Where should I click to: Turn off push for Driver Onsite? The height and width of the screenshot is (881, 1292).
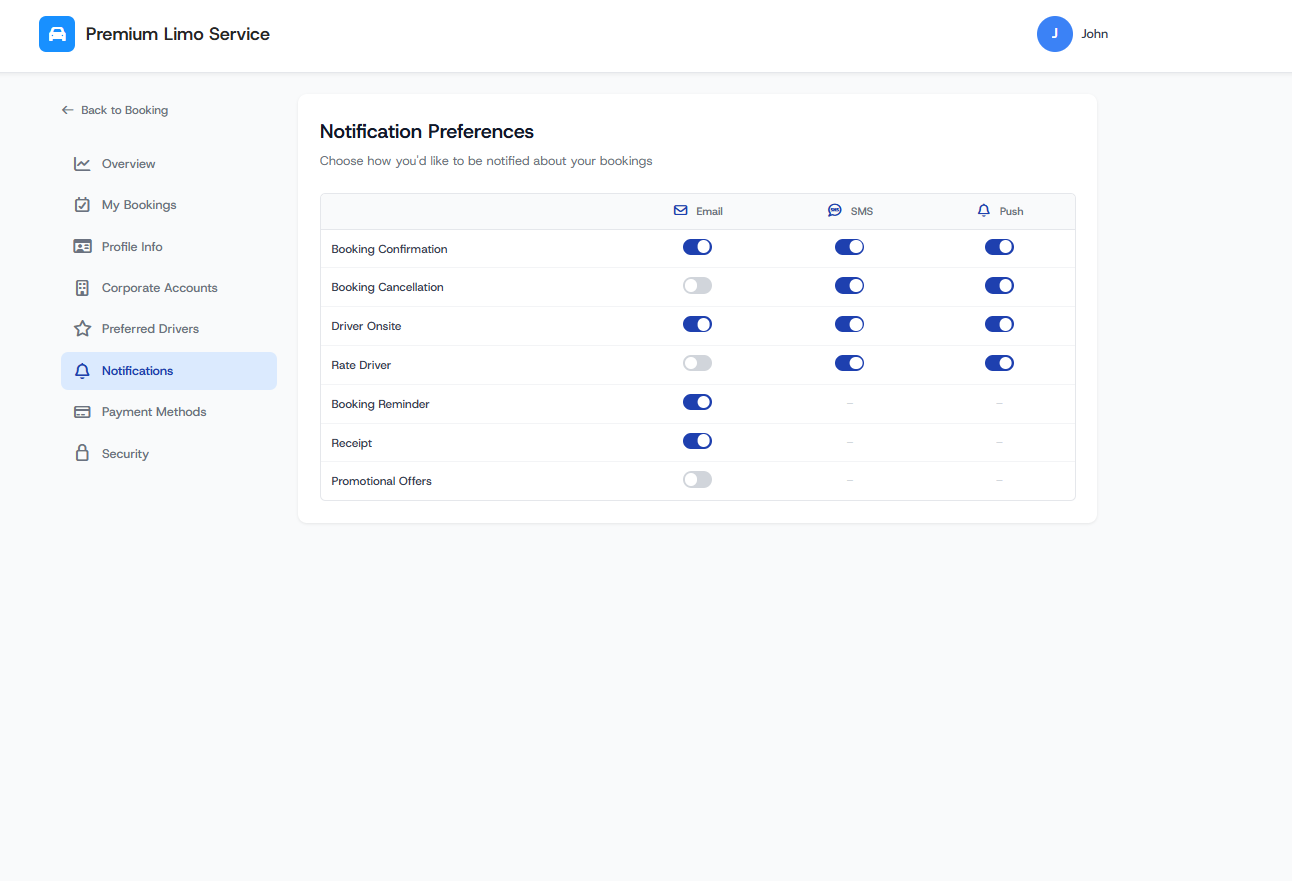(x=999, y=324)
